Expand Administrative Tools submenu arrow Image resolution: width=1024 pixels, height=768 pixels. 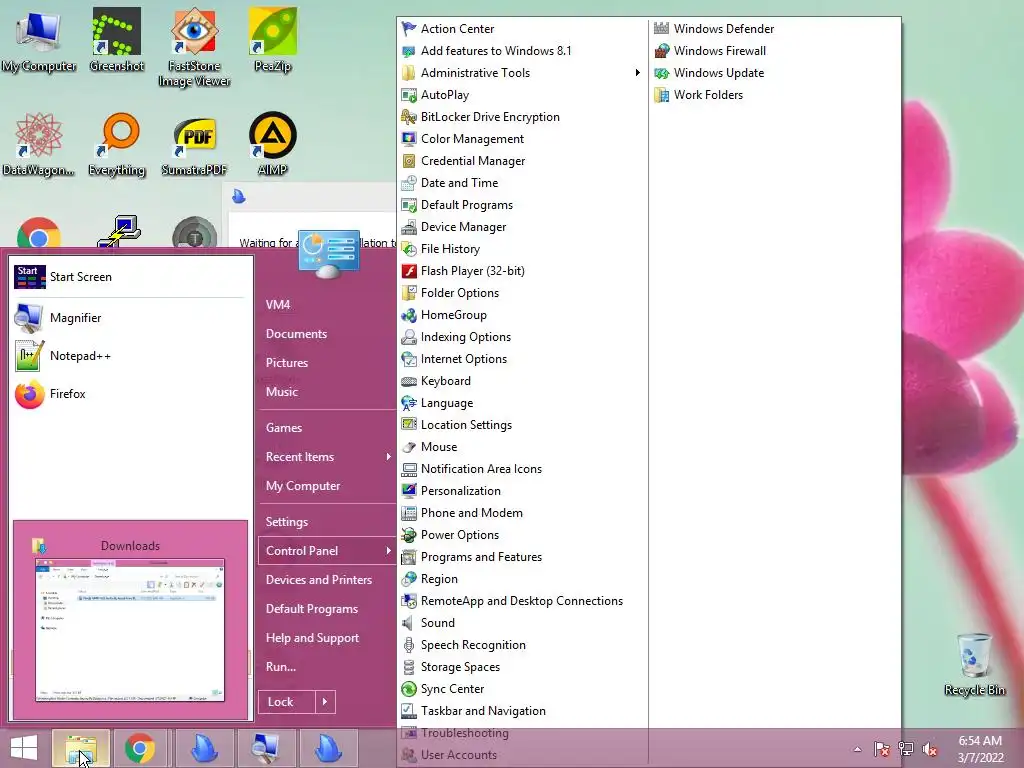637,72
